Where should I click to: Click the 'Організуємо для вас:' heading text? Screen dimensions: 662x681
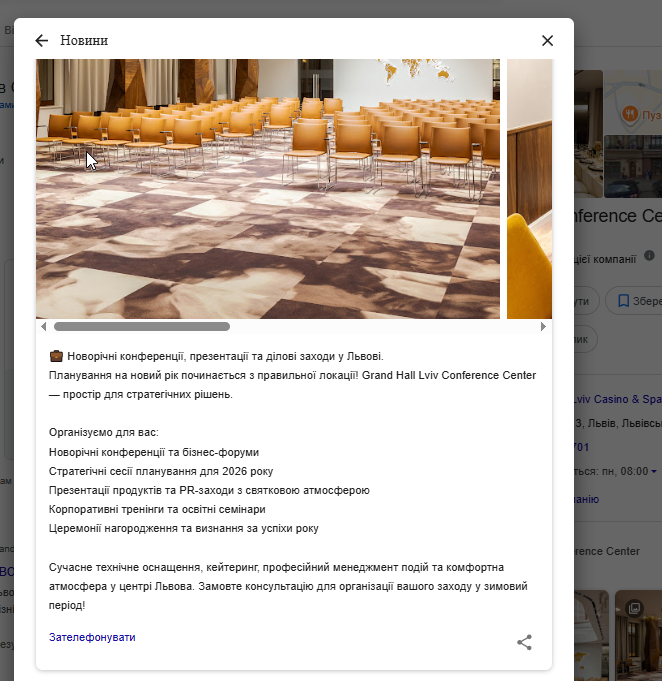tap(103, 433)
